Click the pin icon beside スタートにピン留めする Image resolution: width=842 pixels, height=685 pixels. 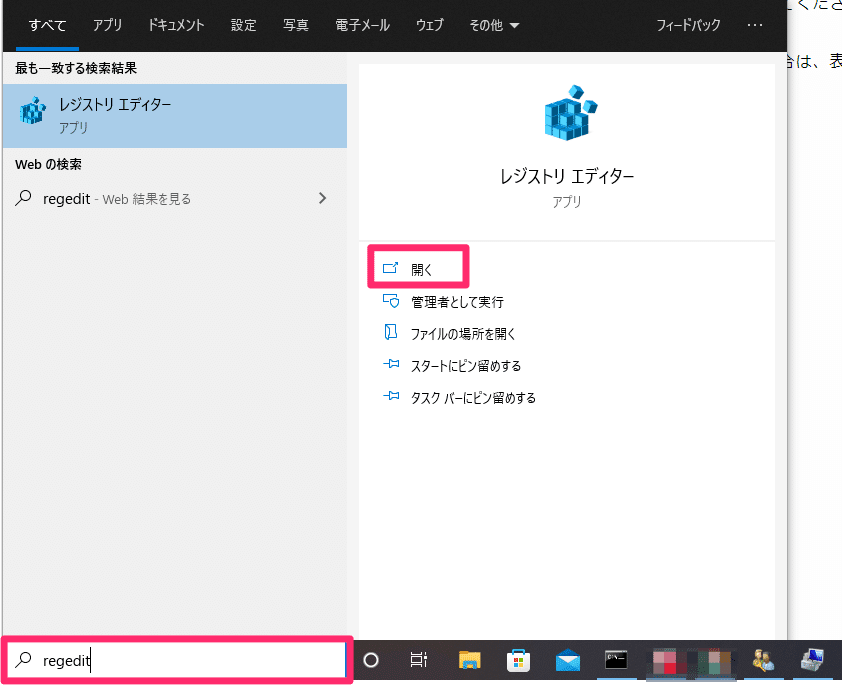(391, 364)
